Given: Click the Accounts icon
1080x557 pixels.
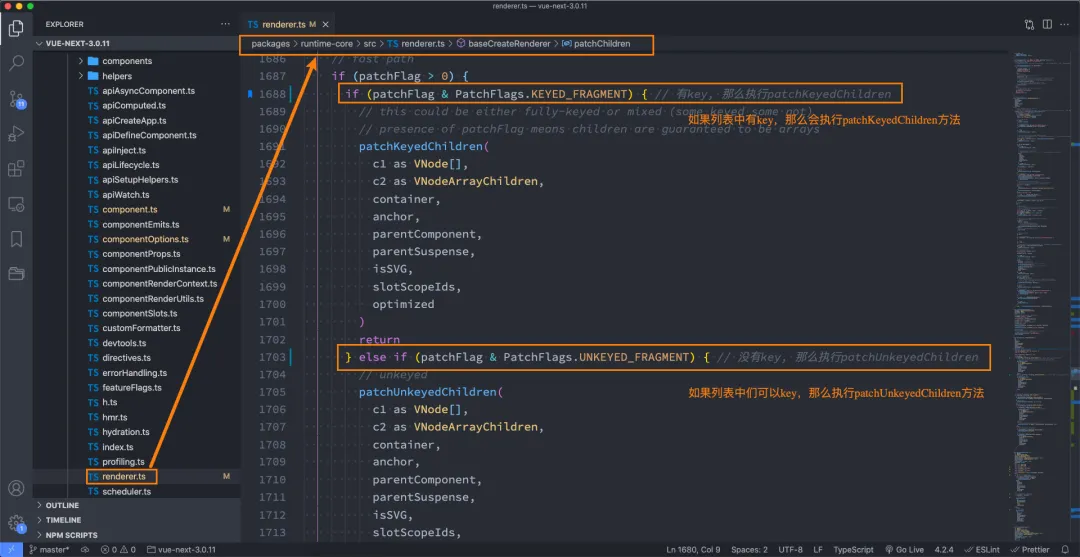Looking at the screenshot, I should [16, 489].
